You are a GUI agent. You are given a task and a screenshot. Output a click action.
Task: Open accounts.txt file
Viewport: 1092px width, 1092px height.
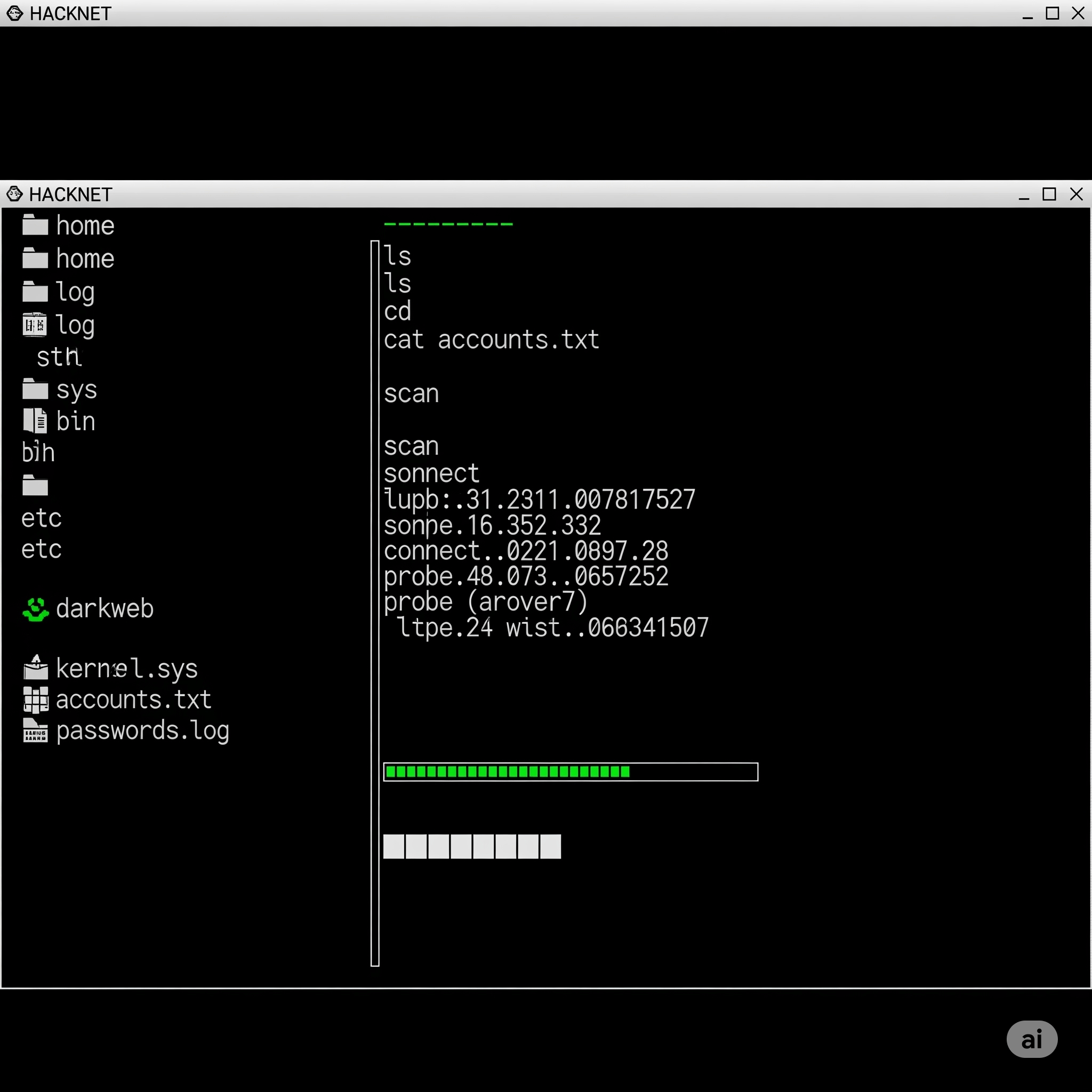tap(117, 700)
